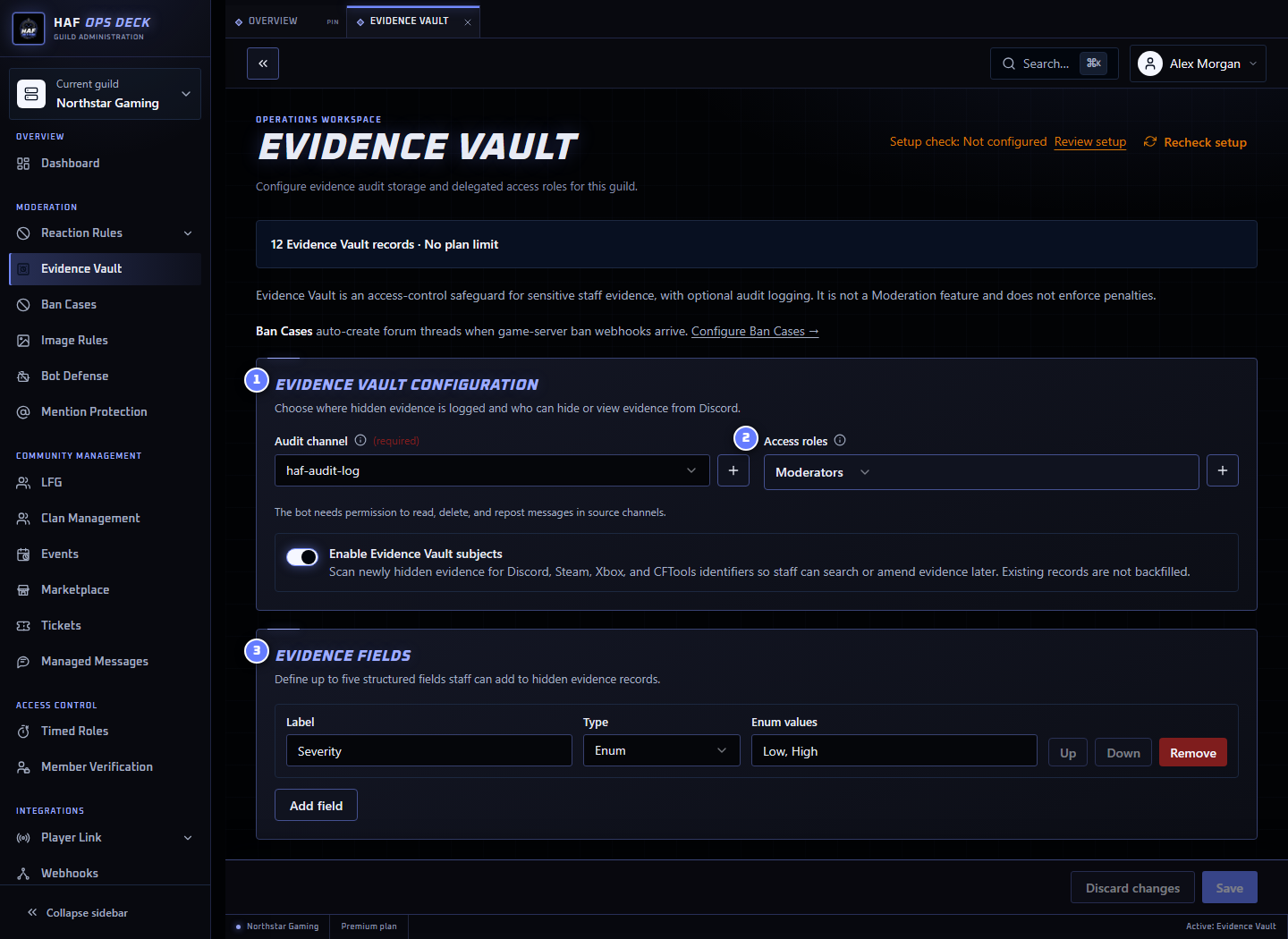This screenshot has height=939, width=1288.
Task: Click the Marketplace storefront icon
Action: pos(23,590)
